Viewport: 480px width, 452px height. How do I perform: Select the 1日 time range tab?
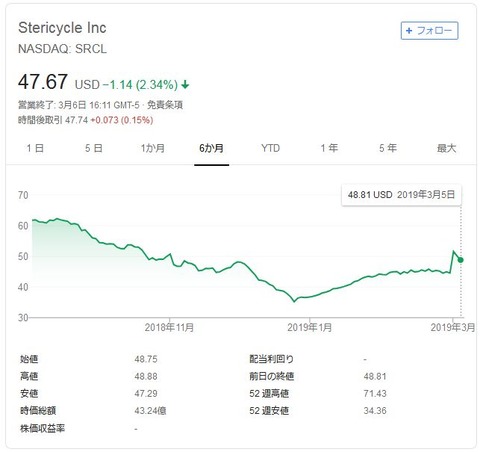[35, 148]
